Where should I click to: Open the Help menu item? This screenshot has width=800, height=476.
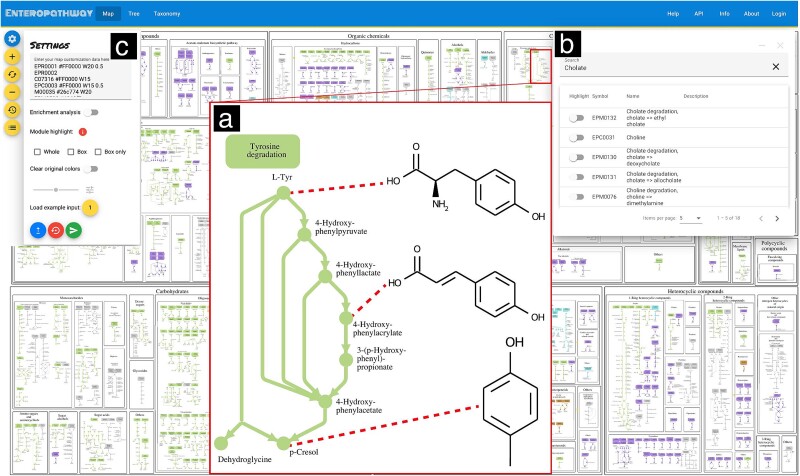click(x=673, y=14)
